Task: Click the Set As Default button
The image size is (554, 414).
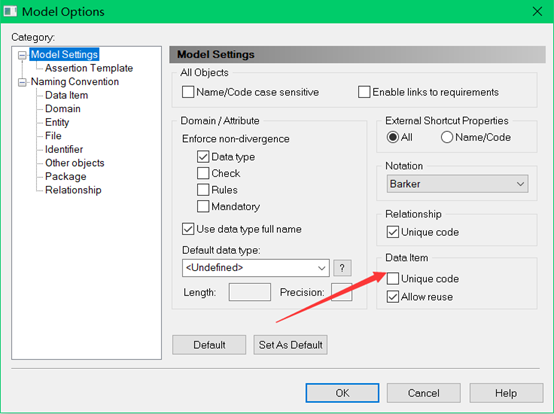Action: [x=290, y=345]
